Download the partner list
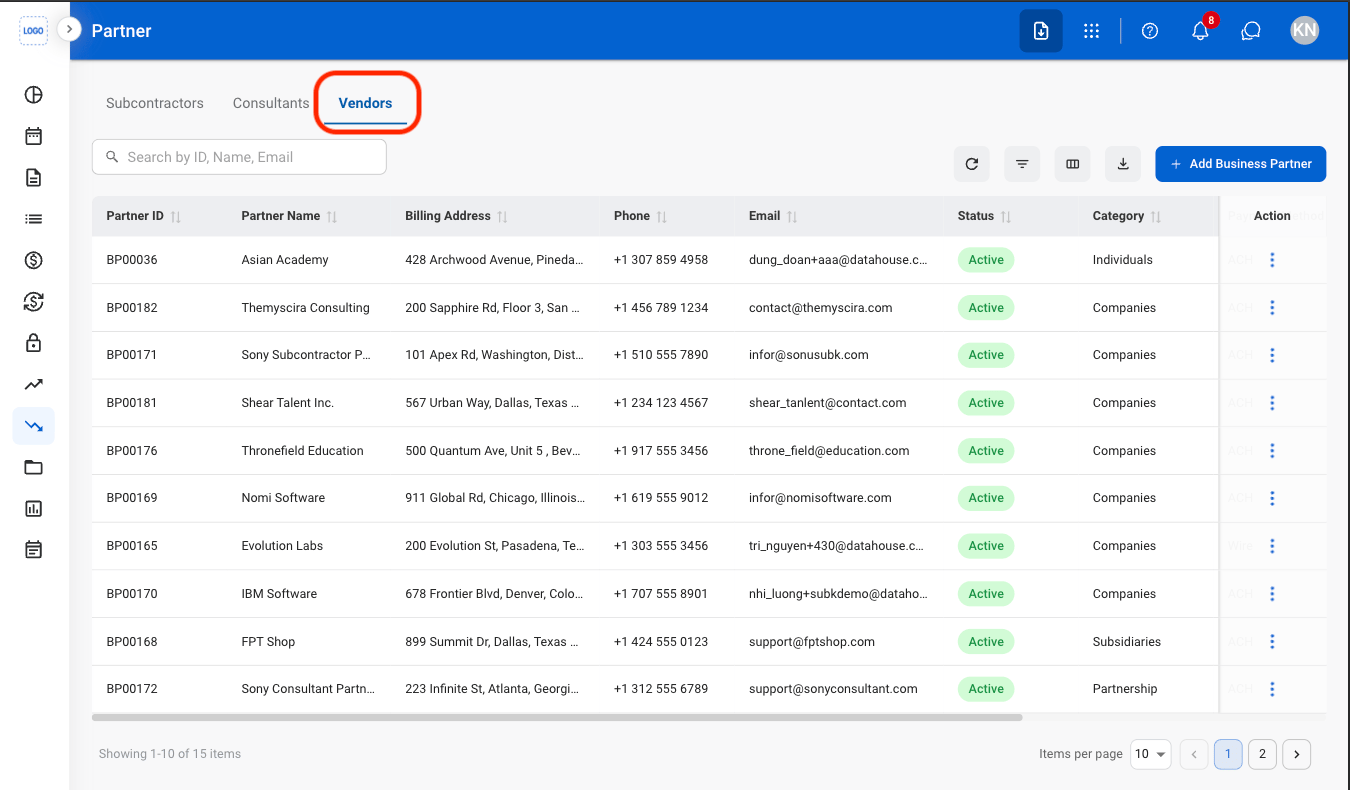 [x=1123, y=164]
